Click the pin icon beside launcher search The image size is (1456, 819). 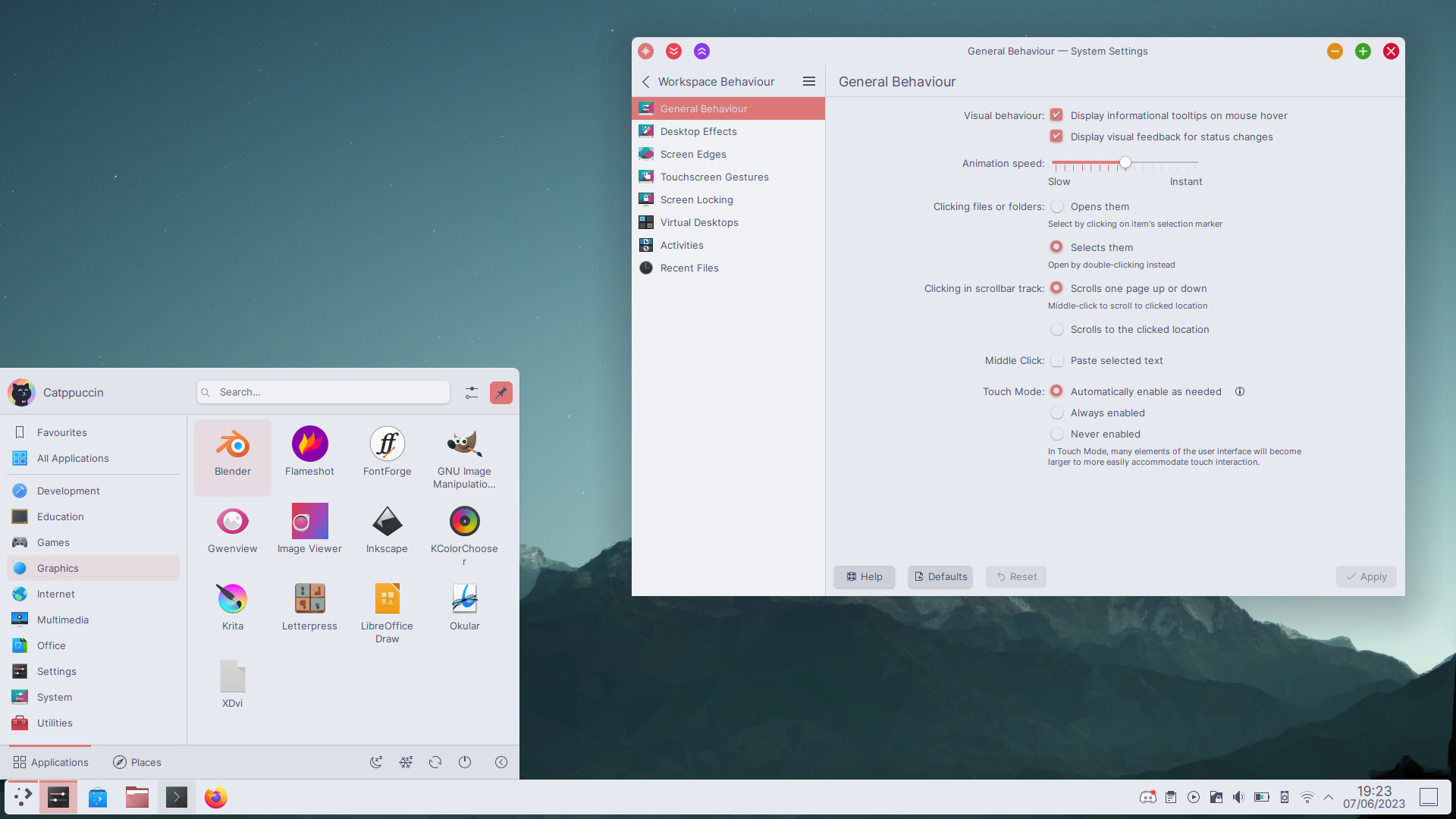500,393
